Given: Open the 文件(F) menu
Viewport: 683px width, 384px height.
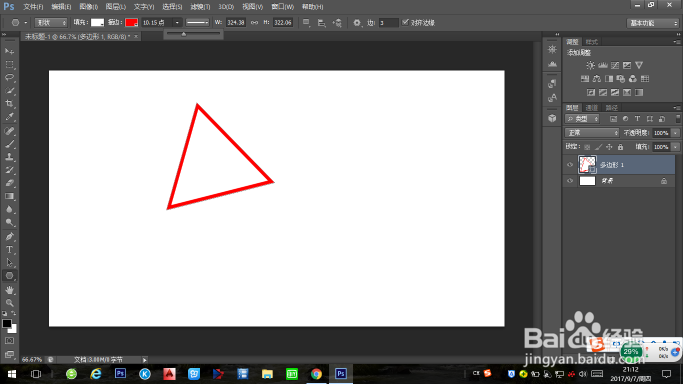Looking at the screenshot, I should 33,7.
